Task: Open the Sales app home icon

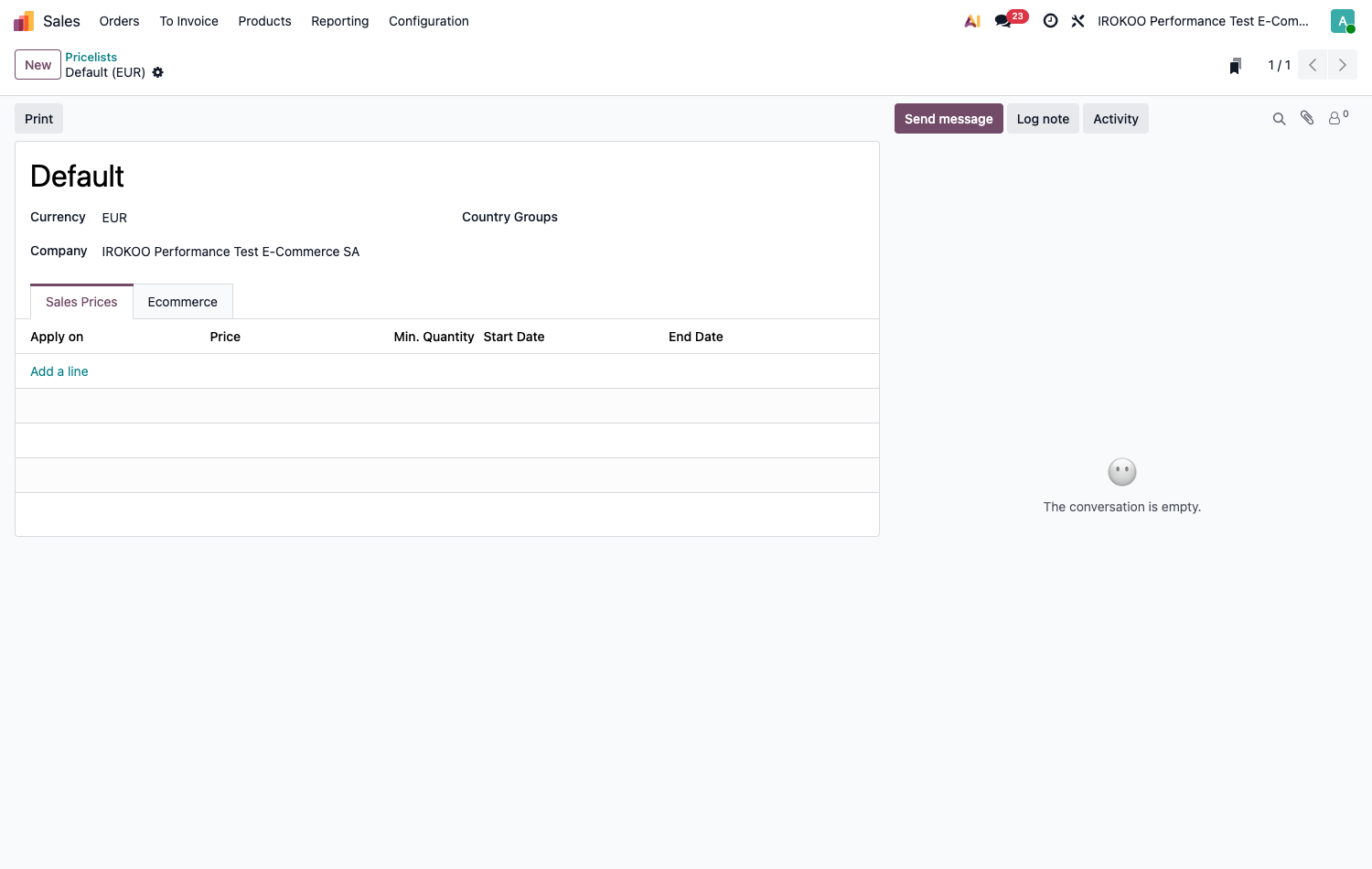Action: [24, 21]
